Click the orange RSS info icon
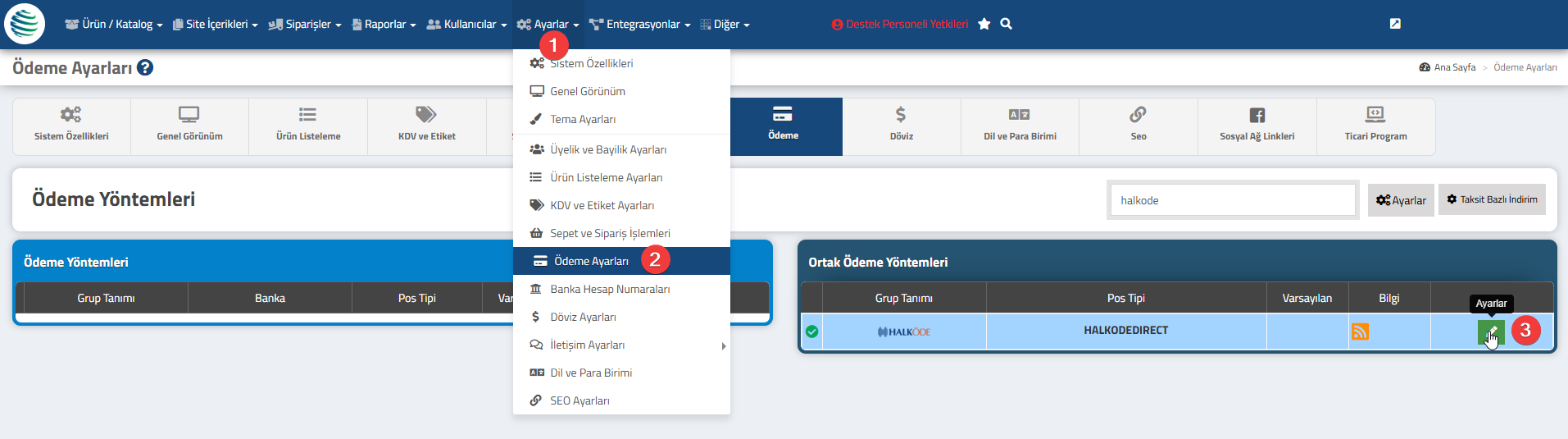Image resolution: width=1568 pixels, height=439 pixels. (1360, 332)
